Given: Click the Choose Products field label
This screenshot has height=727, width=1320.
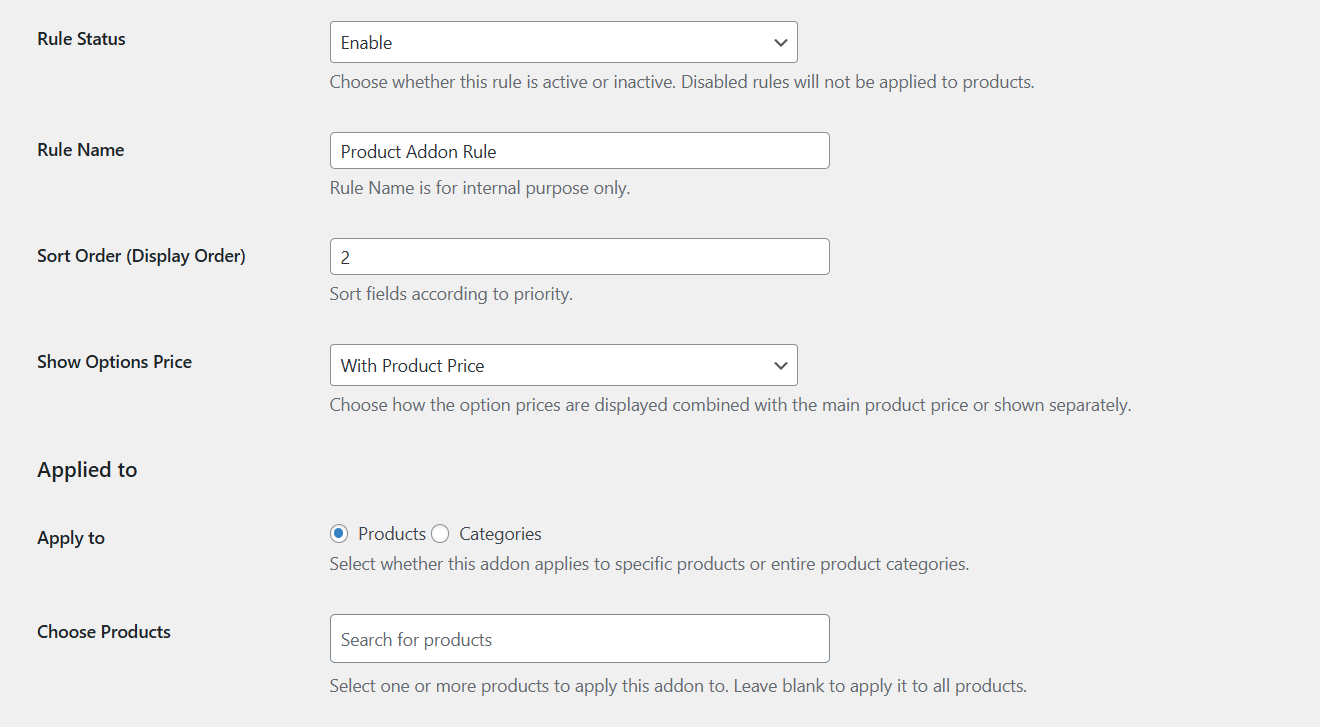Looking at the screenshot, I should [104, 632].
